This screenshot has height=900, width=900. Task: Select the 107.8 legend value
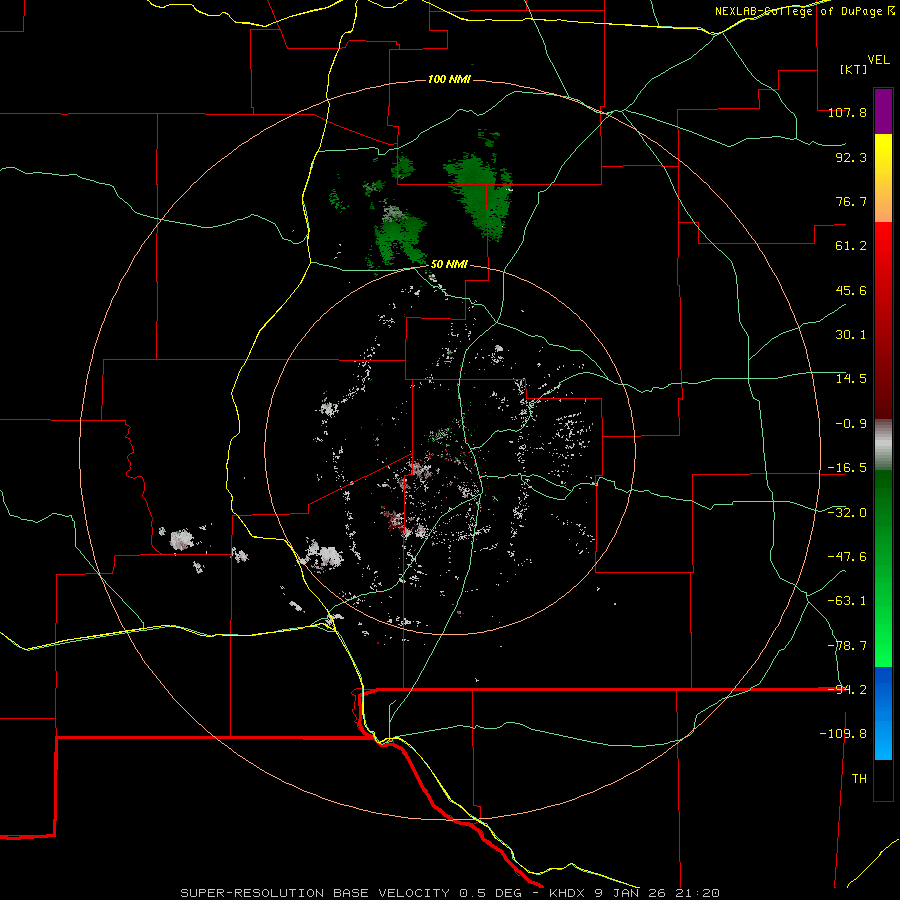pos(847,112)
